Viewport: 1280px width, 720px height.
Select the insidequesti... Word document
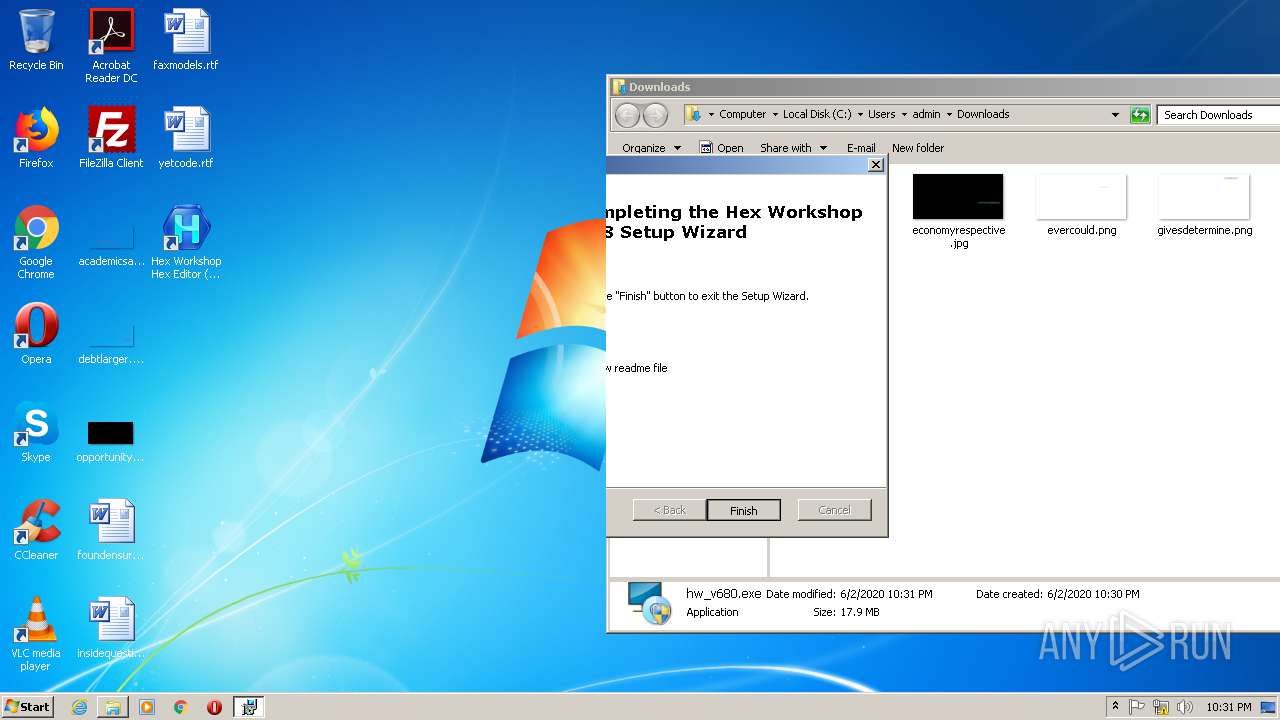tap(111, 628)
